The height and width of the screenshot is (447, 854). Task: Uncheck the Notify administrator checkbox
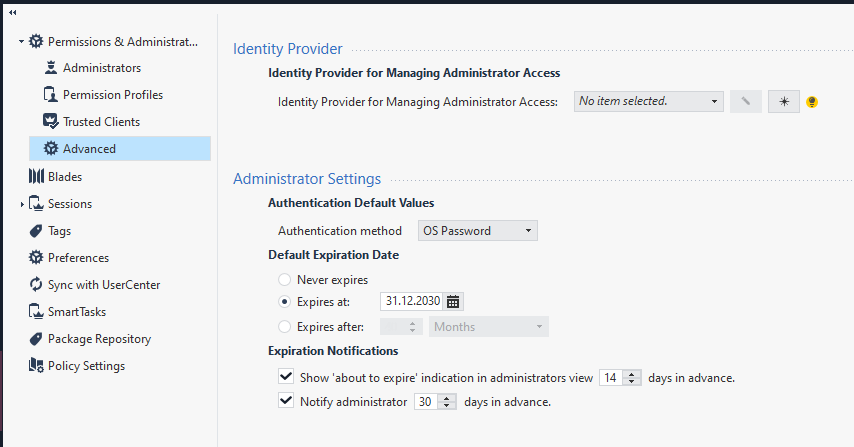tap(285, 402)
